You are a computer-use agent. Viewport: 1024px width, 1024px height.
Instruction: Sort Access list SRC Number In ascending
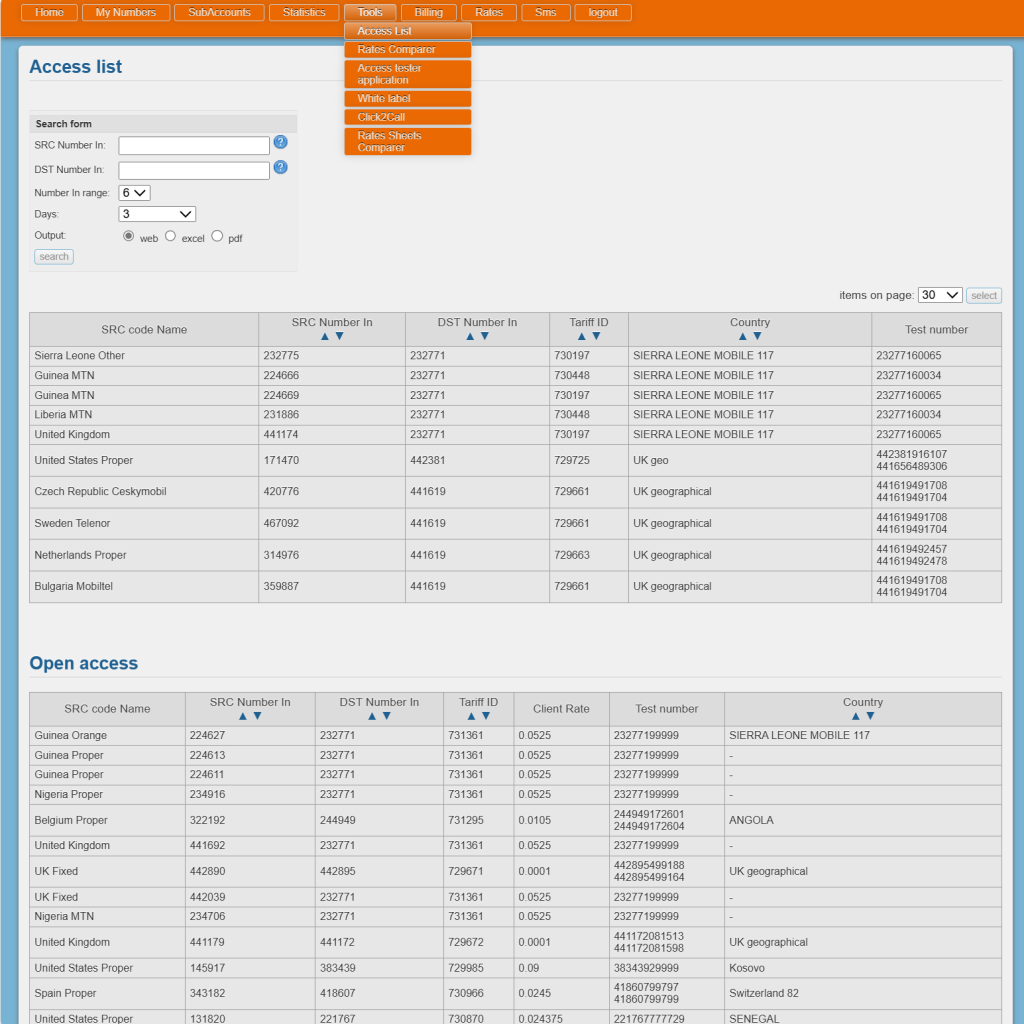pos(325,336)
